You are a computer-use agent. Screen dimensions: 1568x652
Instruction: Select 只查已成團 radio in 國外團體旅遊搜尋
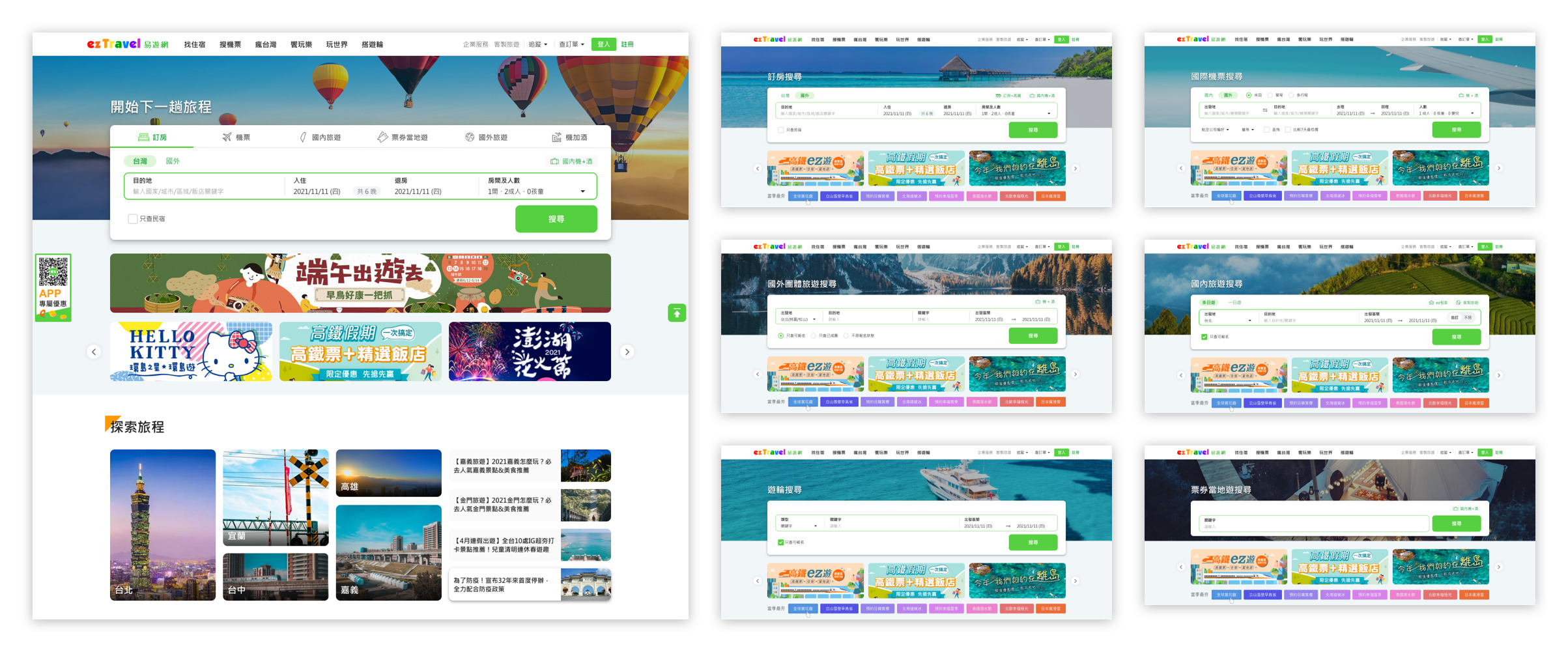click(x=814, y=336)
